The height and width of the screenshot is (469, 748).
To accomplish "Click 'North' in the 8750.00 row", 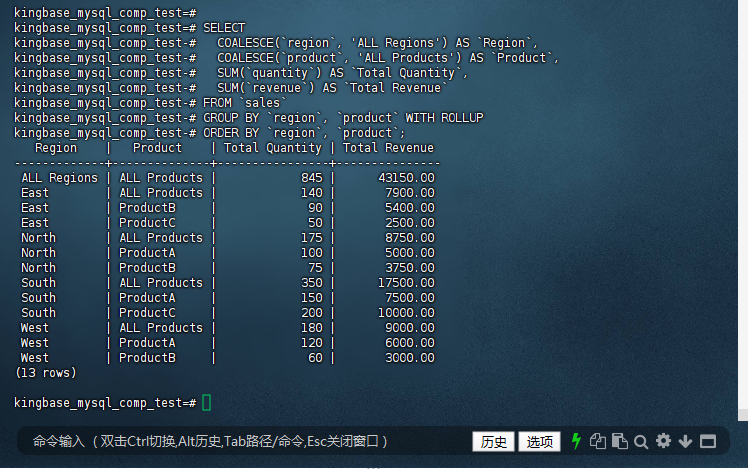I will coord(39,238).
